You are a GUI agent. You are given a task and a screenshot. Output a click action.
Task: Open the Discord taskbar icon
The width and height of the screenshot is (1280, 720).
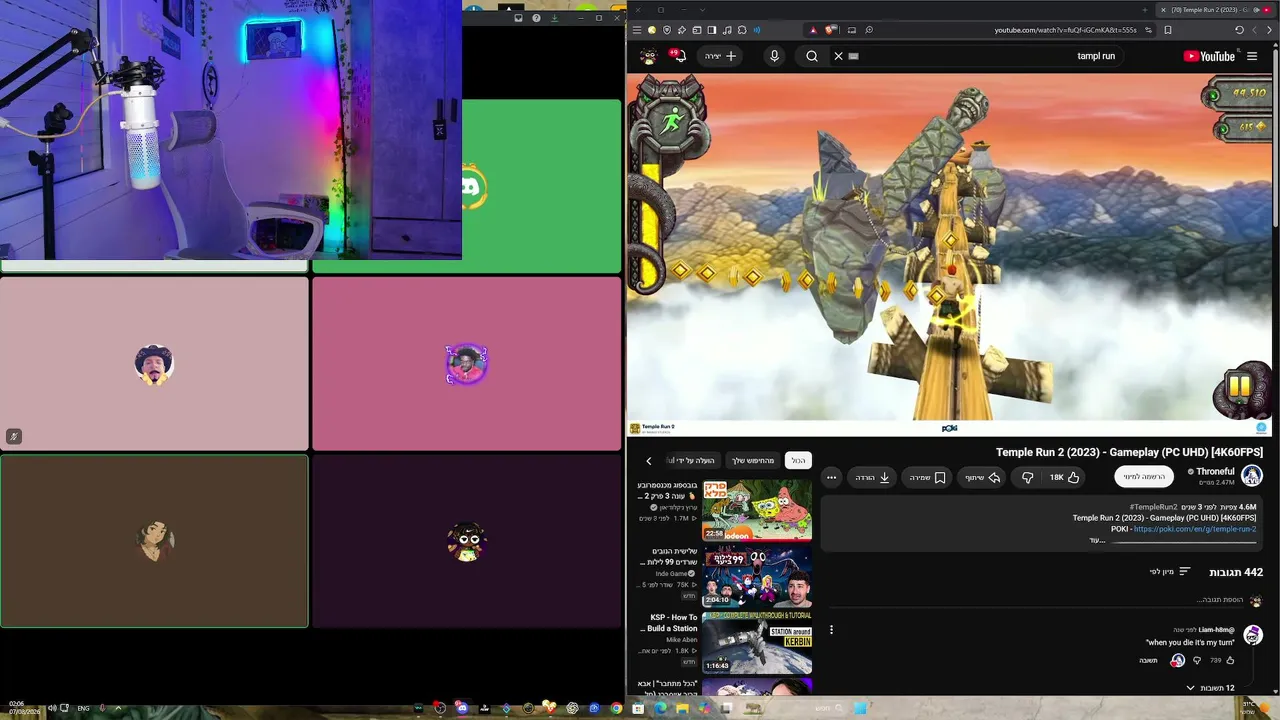(462, 708)
